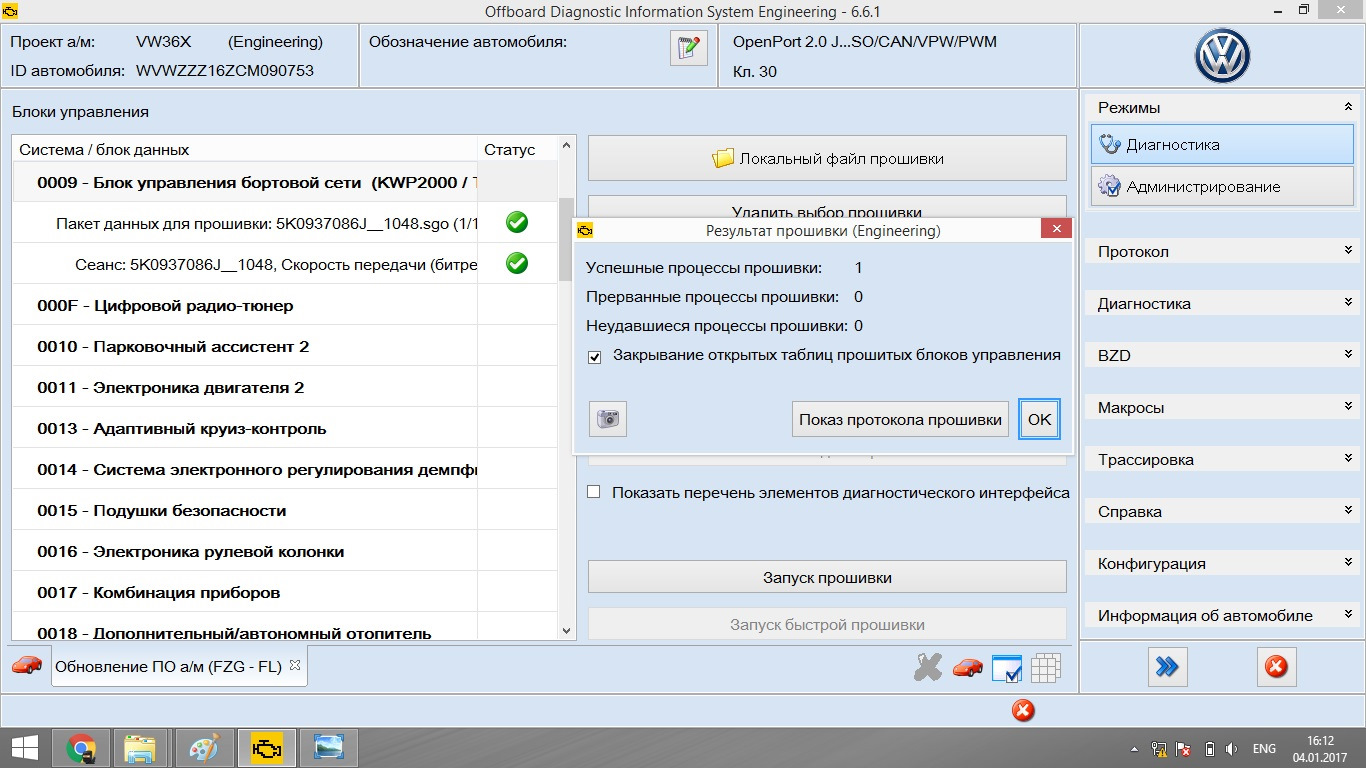
Task: Click green status check for firmware data package
Action: (517, 222)
